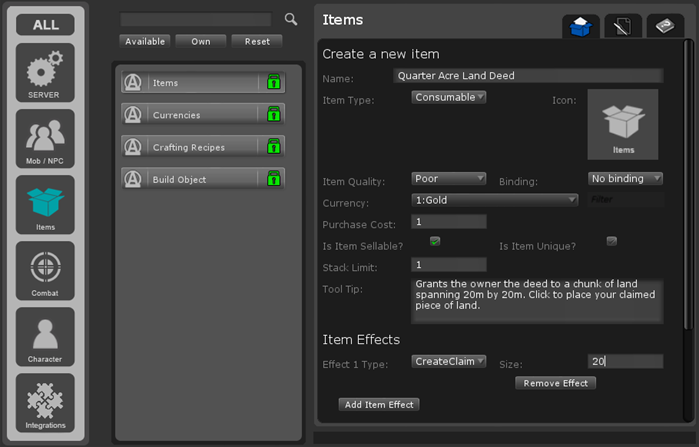The height and width of the screenshot is (447, 699).
Task: Toggle the Is Item Sellable checkbox
Action: (435, 242)
